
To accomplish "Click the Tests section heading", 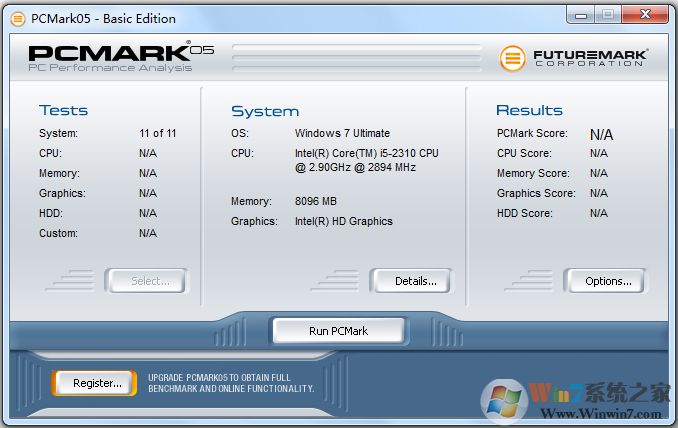I will tap(63, 110).
